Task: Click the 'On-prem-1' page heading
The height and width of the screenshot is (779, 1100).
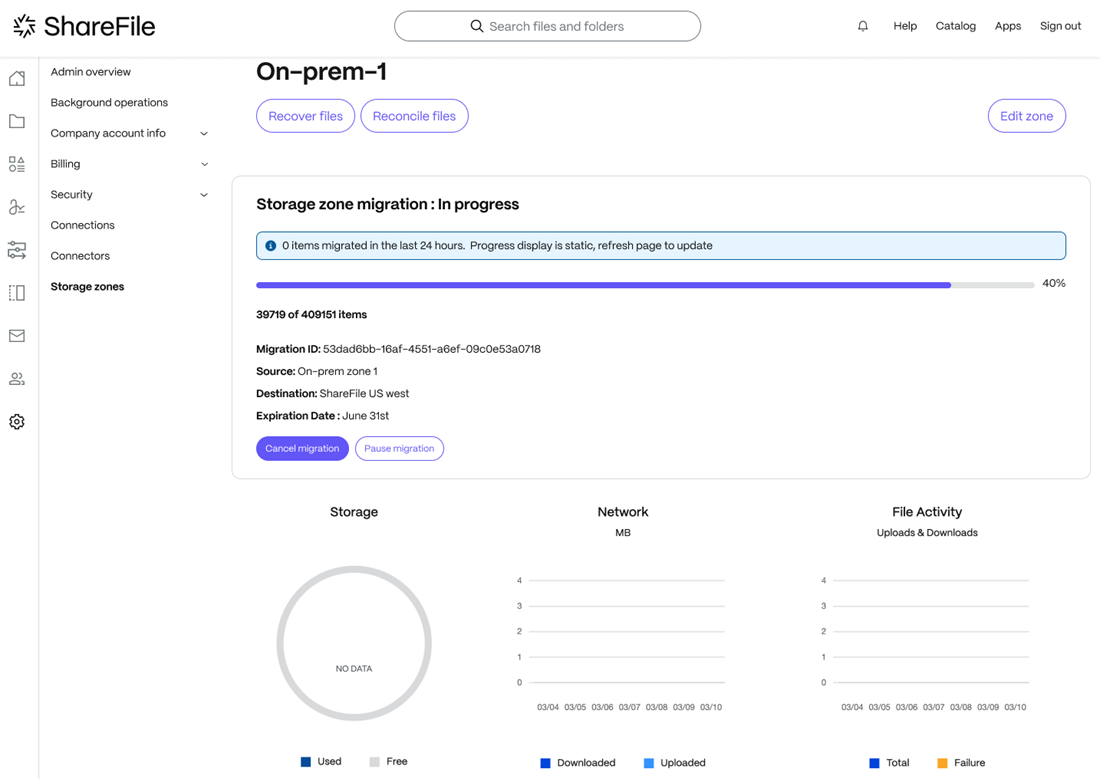Action: [321, 72]
